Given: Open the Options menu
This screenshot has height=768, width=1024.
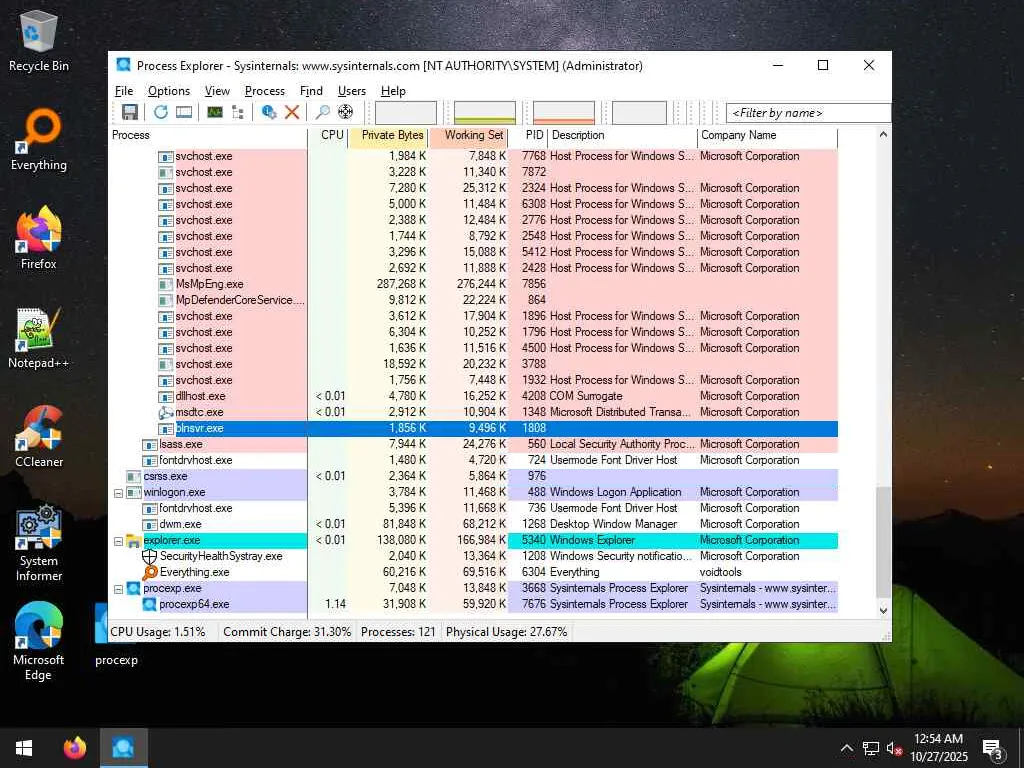Looking at the screenshot, I should point(169,91).
